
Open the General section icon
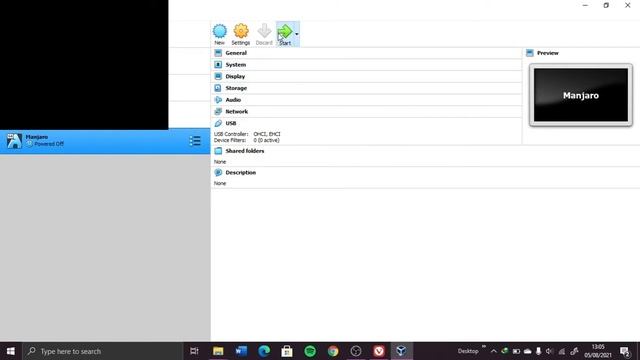point(218,53)
